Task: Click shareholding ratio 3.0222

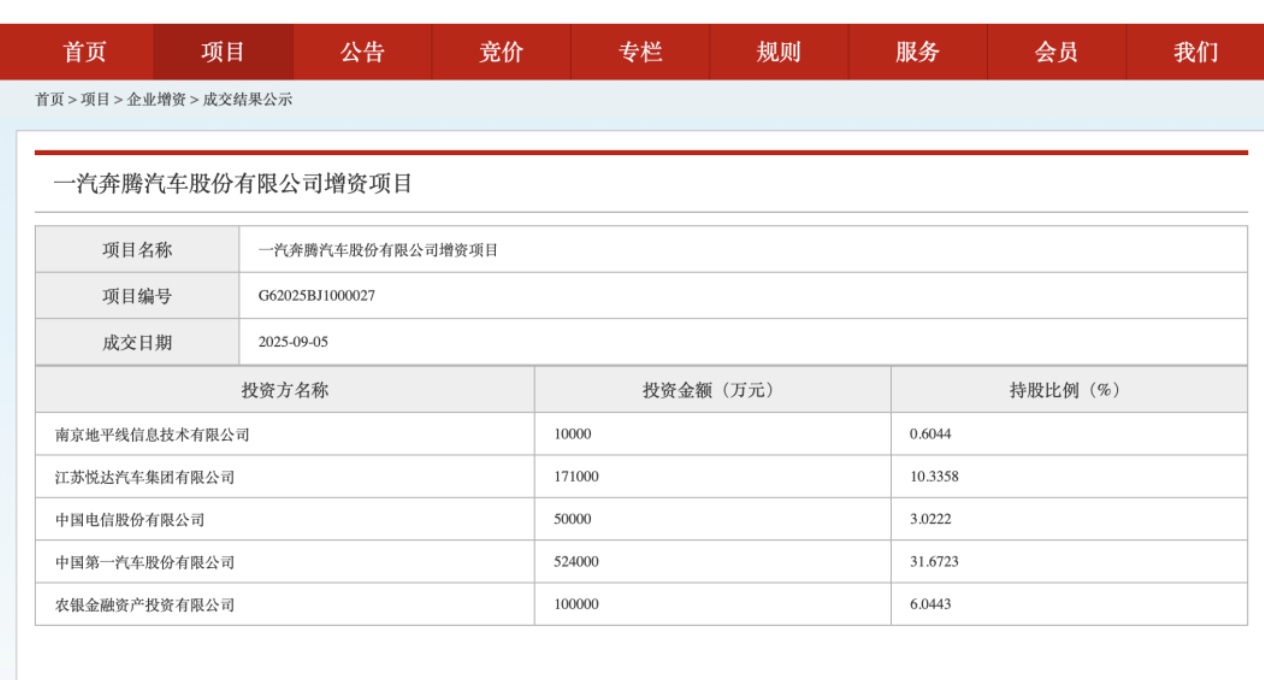Action: [x=930, y=520]
